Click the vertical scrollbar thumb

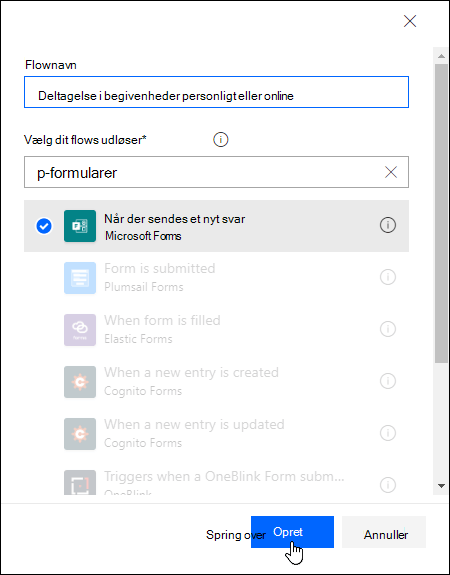pyautogui.click(x=441, y=213)
